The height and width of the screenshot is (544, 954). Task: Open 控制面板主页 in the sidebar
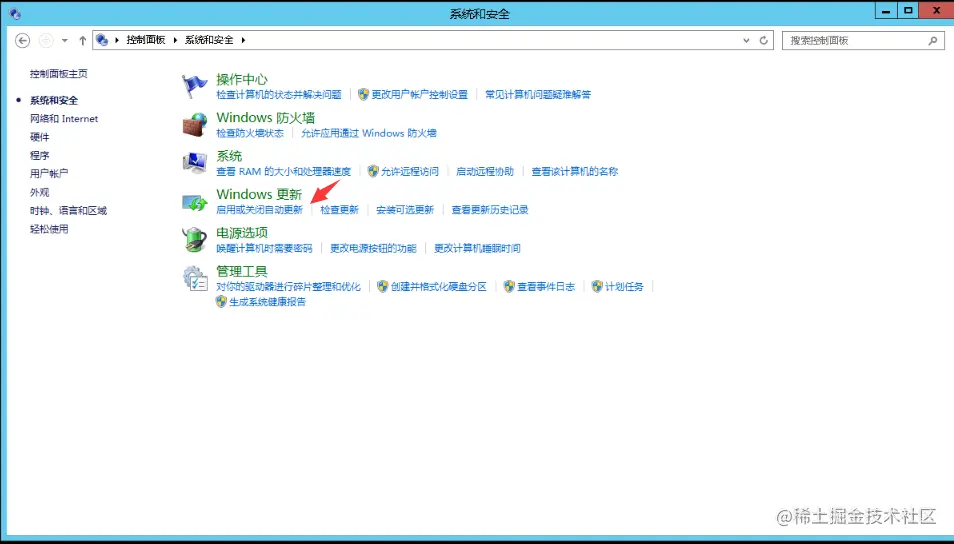coord(59,74)
